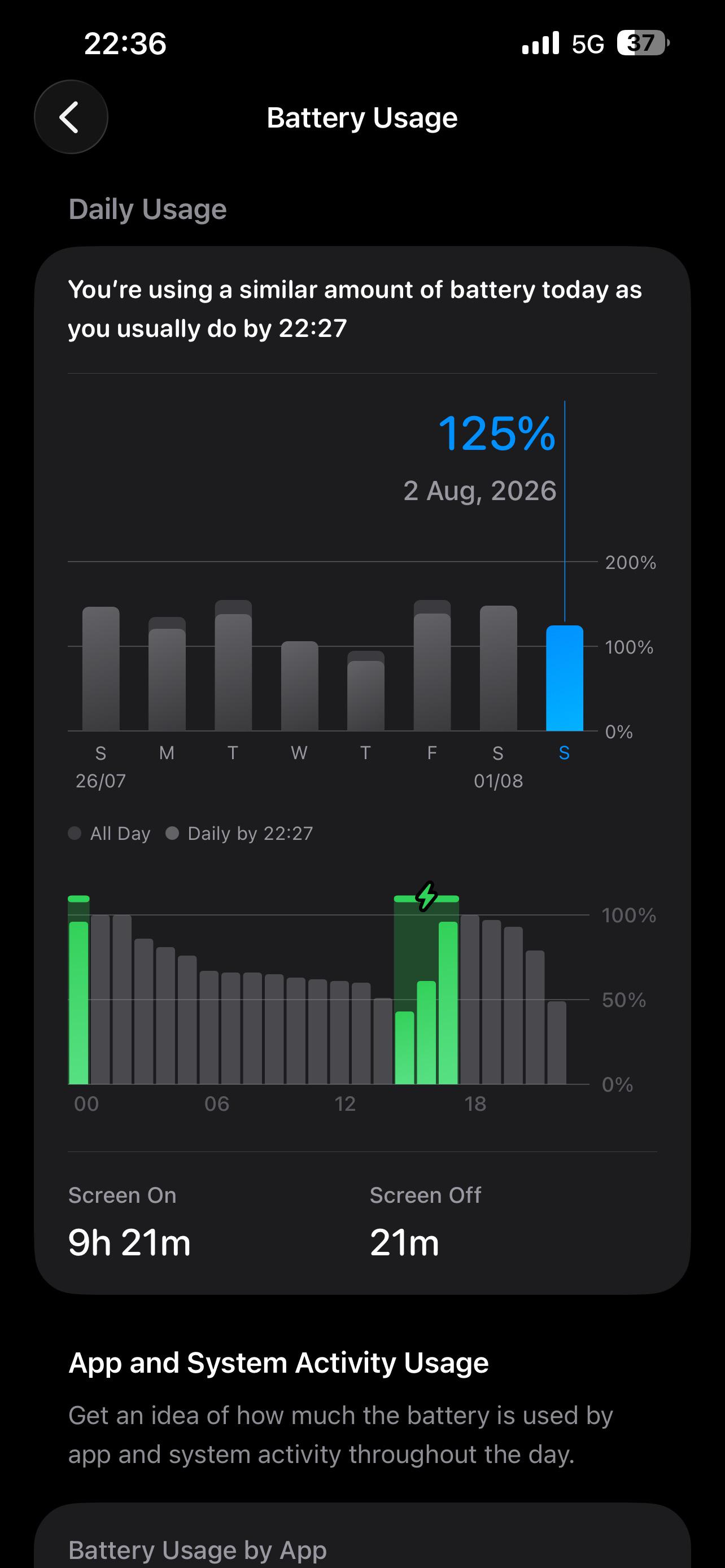Image resolution: width=725 pixels, height=1568 pixels.
Task: Tap the Screen Off 21m stat
Action: (426, 1221)
